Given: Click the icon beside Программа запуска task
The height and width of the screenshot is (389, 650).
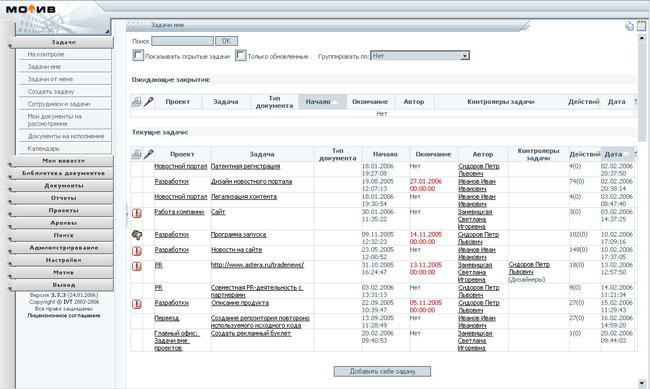Looking at the screenshot, I should click(137, 235).
